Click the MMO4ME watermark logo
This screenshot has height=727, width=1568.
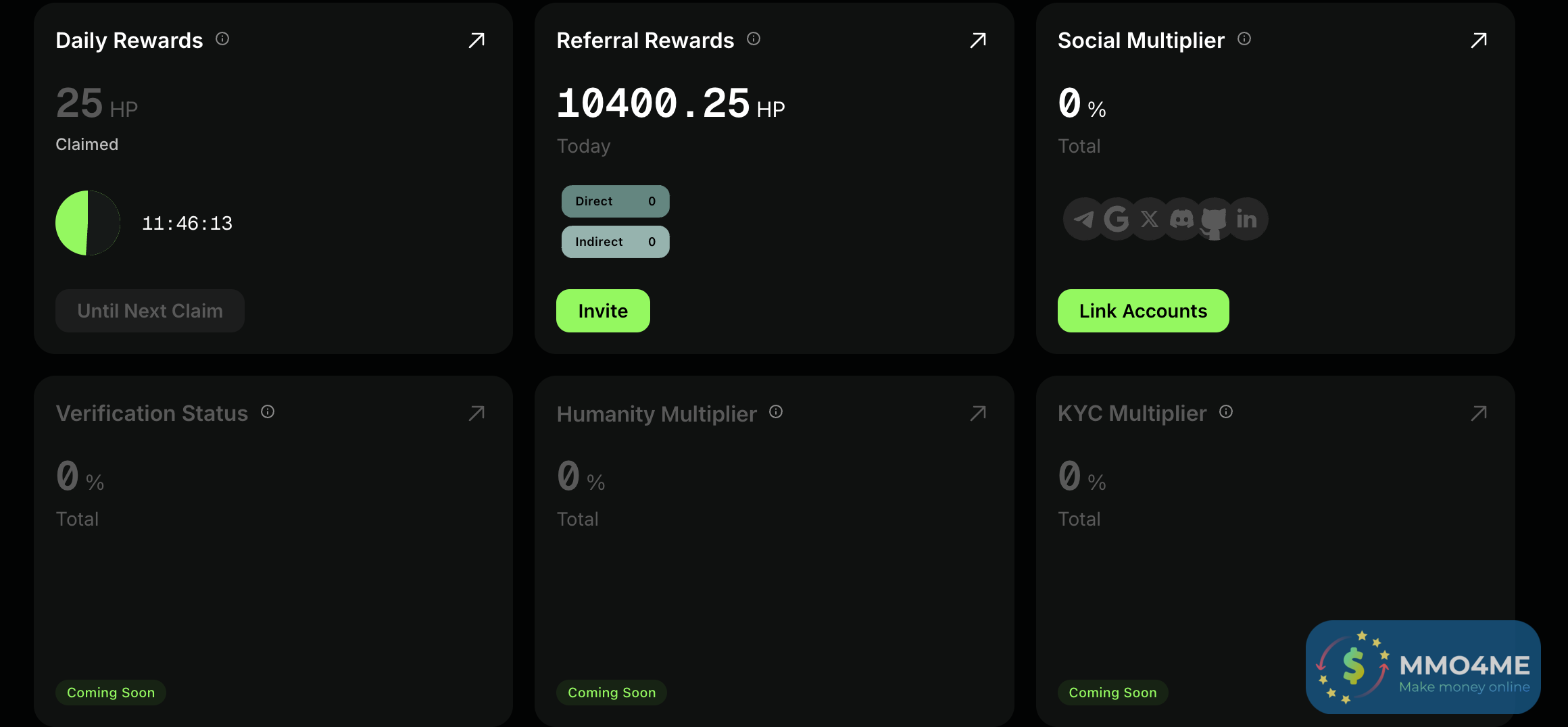click(1423, 668)
